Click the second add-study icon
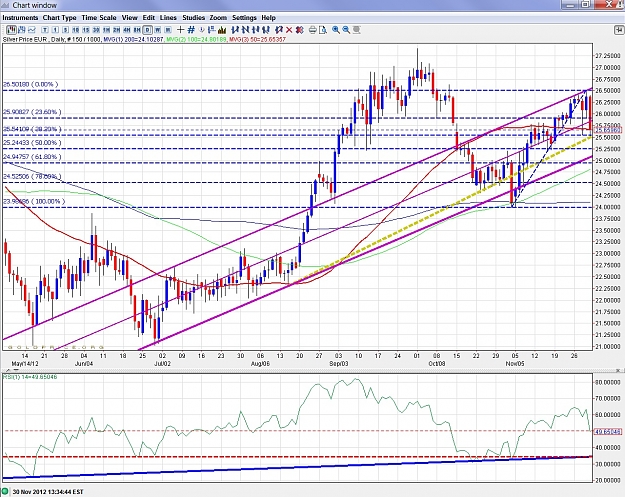Screen dimensions: 625x497 pos(245,30)
